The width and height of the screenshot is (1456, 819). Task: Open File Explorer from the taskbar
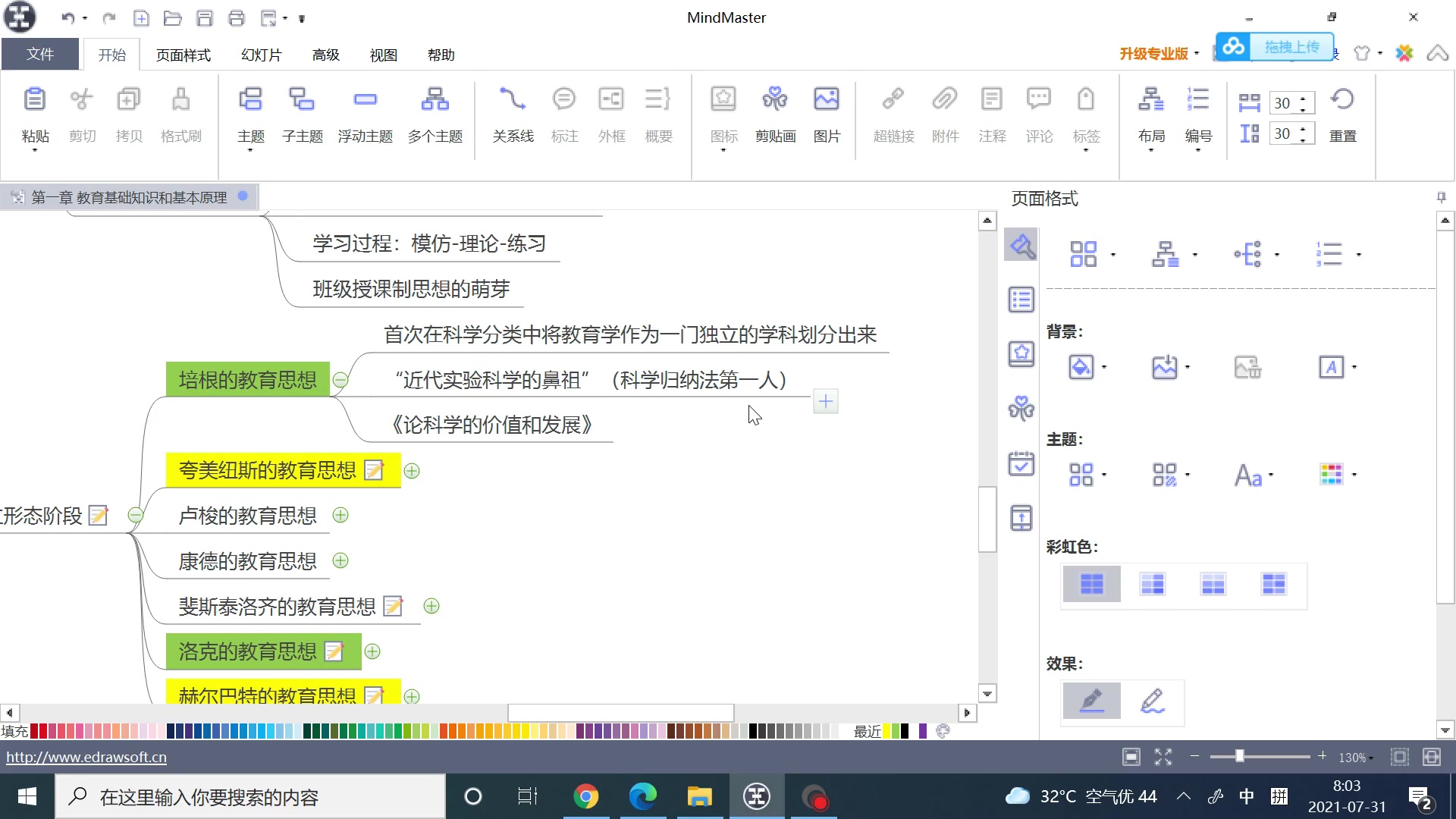[x=699, y=796]
